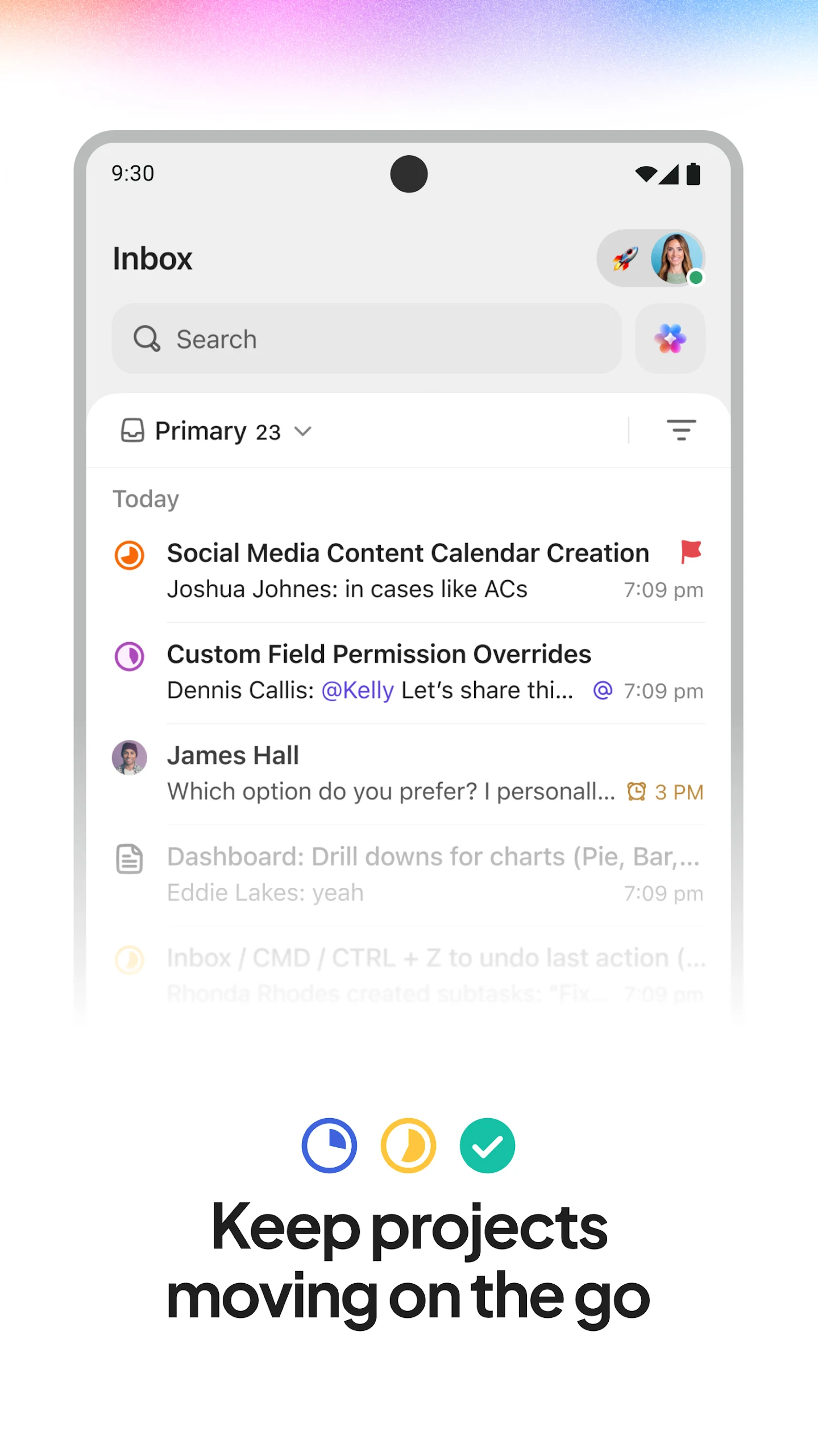818x1456 pixels.
Task: Click the reminder alarm clock icon
Action: pyautogui.click(x=636, y=791)
